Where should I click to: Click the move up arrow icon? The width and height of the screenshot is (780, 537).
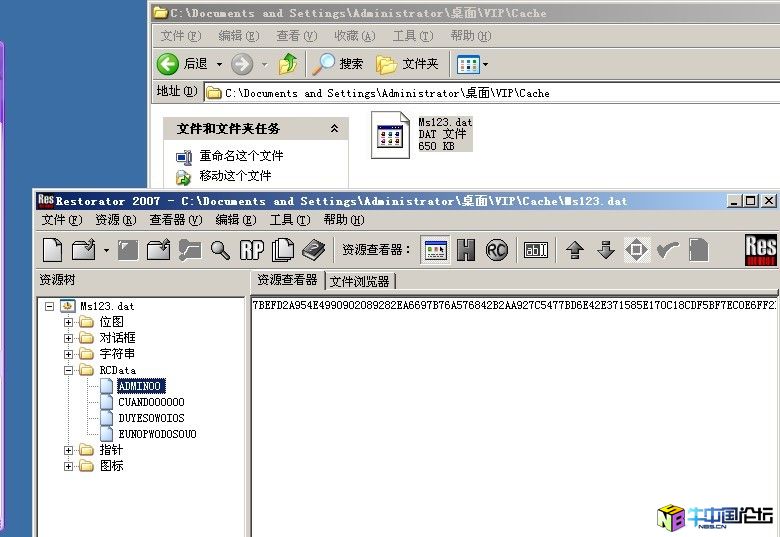pos(575,250)
